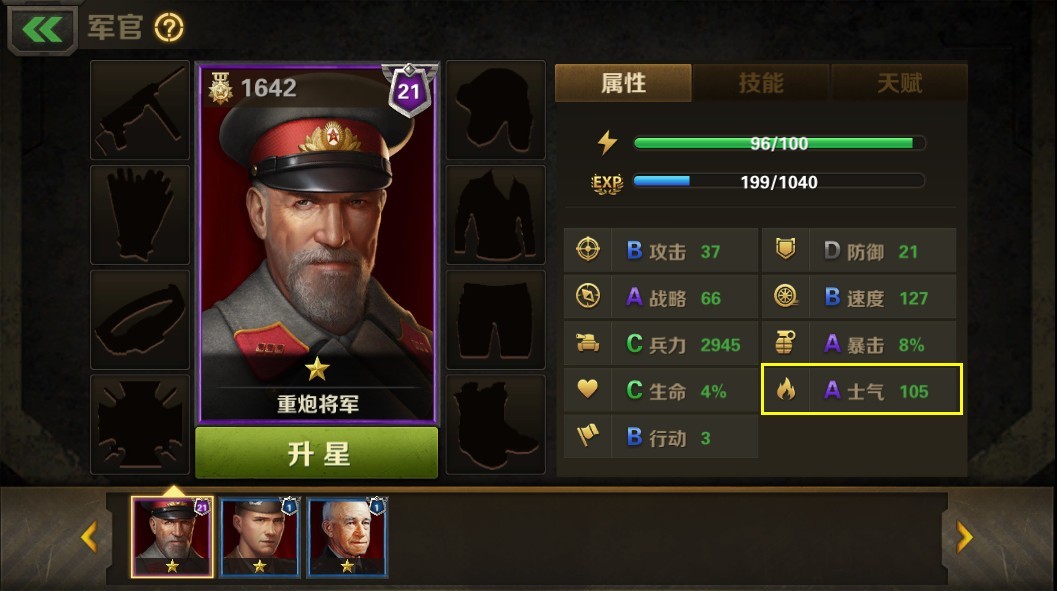1057x591 pixels.
Task: Select the white-haired officer thumbnail
Action: (347, 537)
